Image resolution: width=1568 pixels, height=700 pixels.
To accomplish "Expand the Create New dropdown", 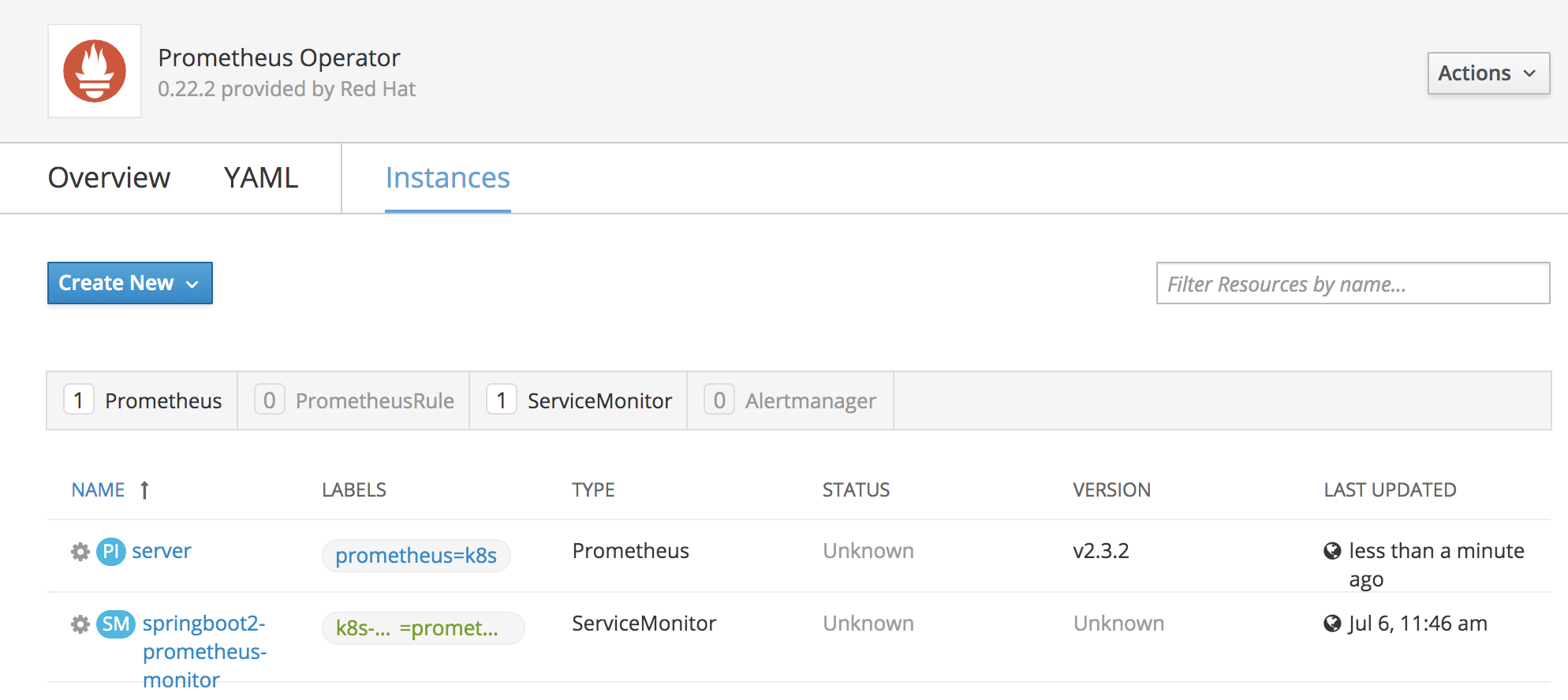I will (x=130, y=283).
